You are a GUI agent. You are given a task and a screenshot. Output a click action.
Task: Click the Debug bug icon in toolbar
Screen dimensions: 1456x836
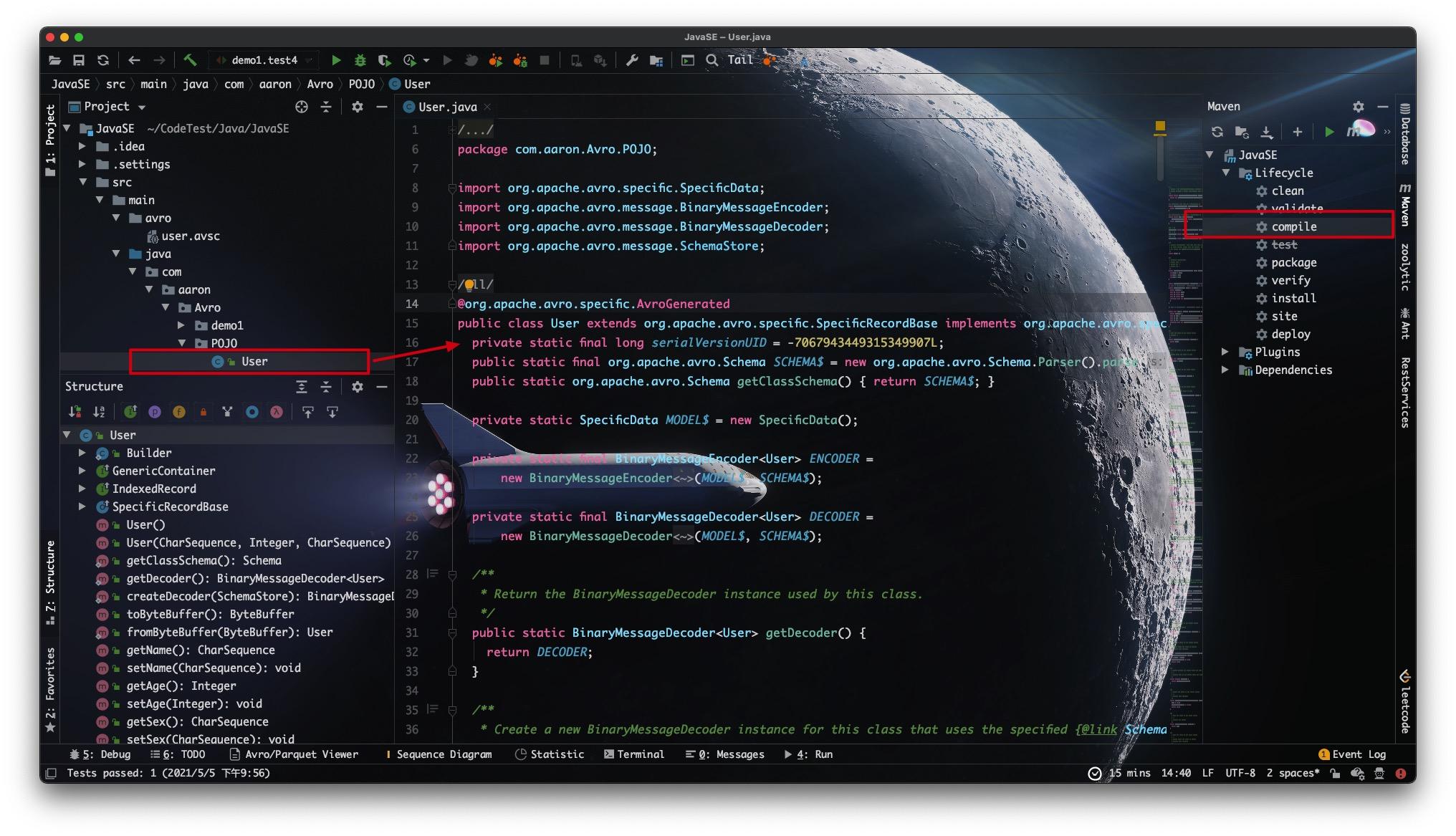(360, 61)
